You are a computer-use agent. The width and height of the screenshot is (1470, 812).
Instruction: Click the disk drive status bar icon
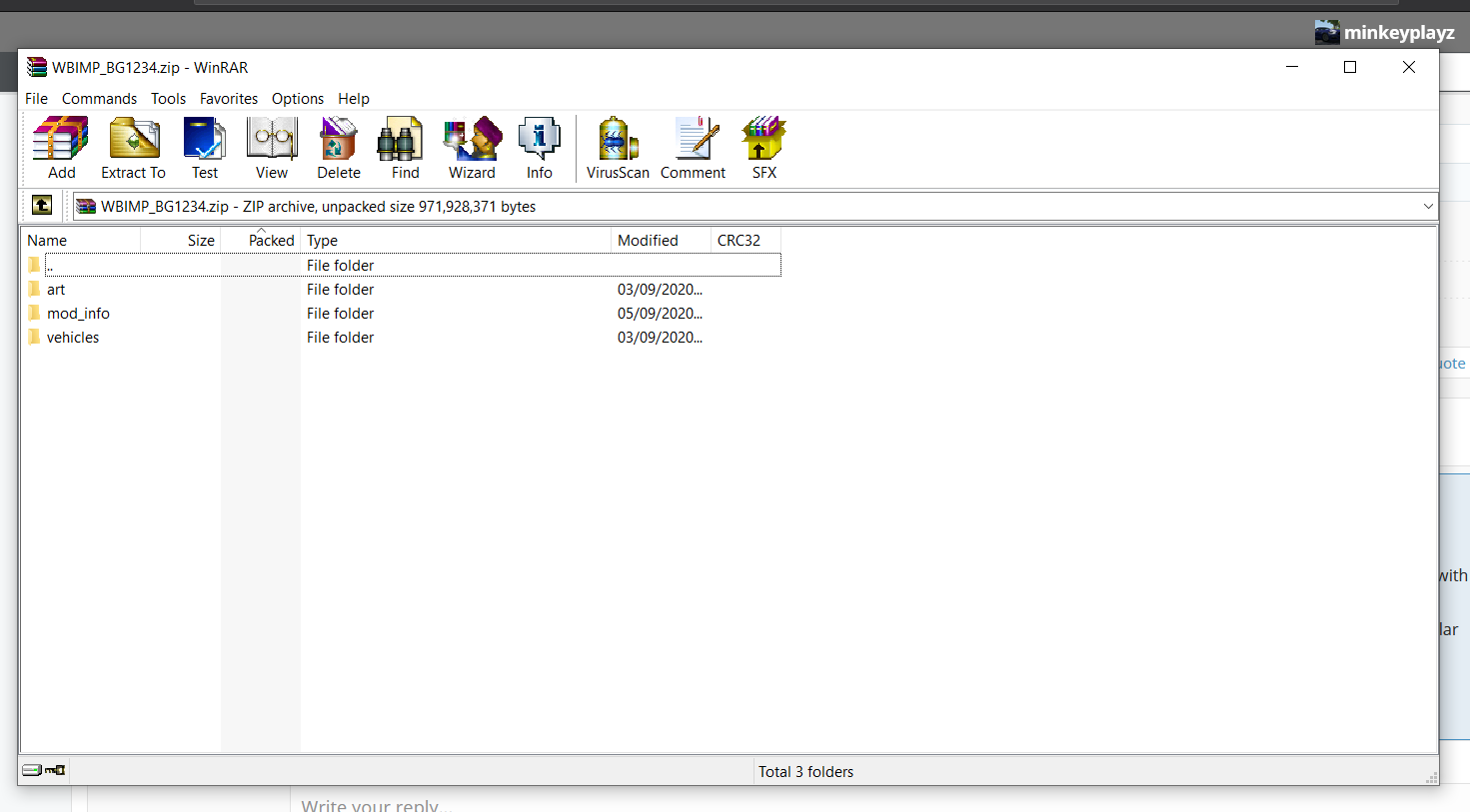coord(32,770)
